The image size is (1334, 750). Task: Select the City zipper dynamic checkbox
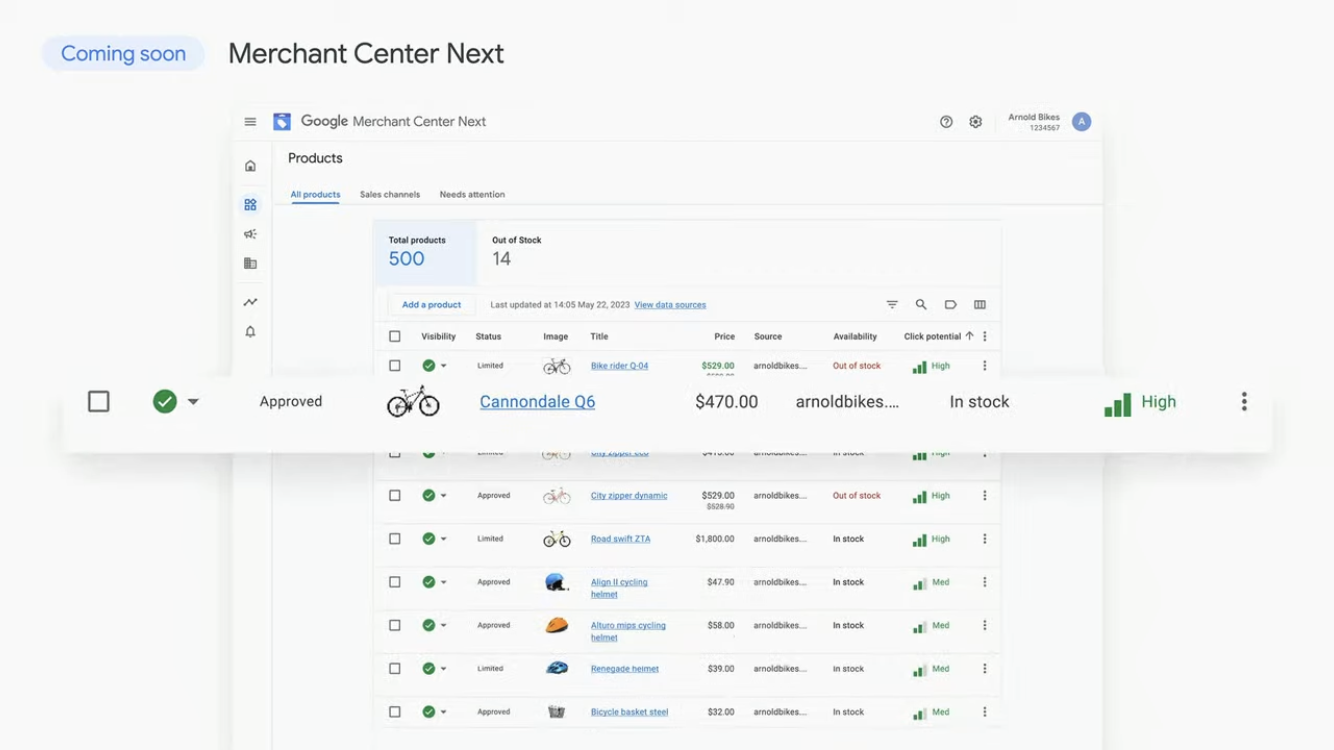coord(395,496)
